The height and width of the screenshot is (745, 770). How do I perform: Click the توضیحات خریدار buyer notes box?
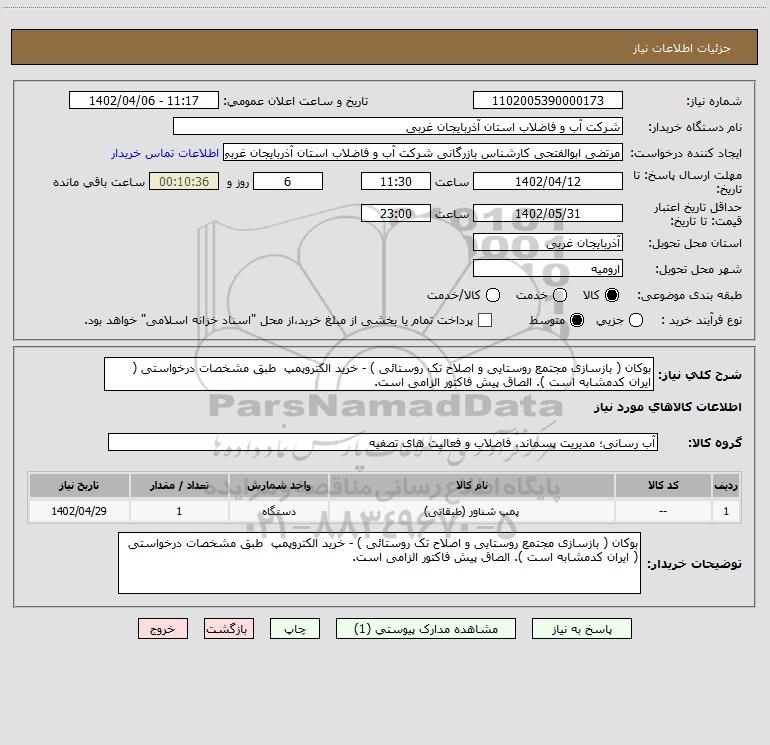pyautogui.click(x=380, y=563)
